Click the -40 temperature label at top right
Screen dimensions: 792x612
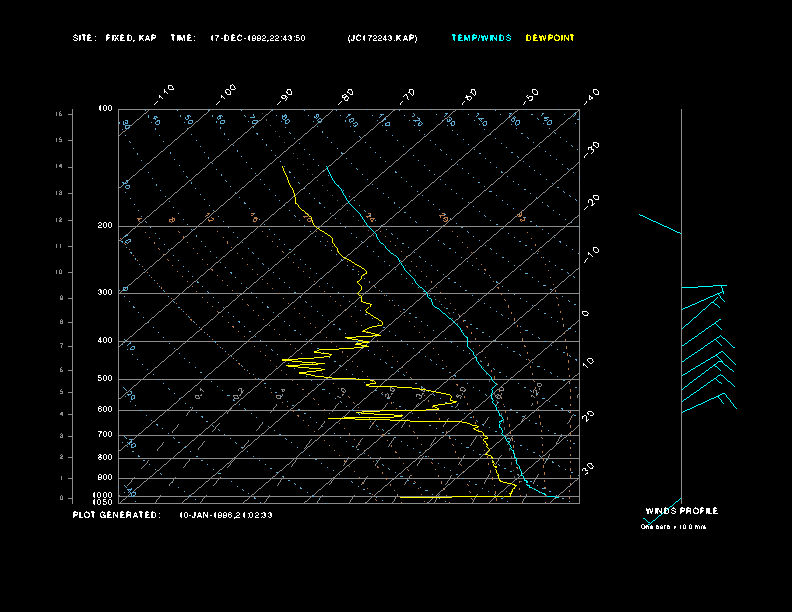[x=591, y=95]
